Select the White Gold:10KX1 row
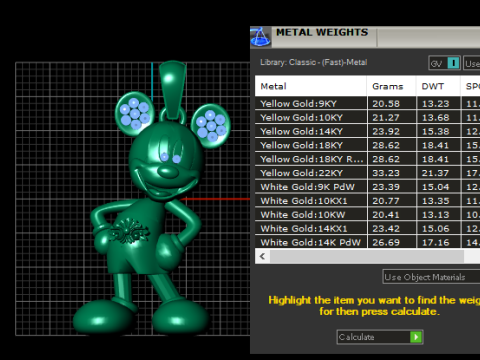This screenshot has height=360, width=480. click(368, 201)
